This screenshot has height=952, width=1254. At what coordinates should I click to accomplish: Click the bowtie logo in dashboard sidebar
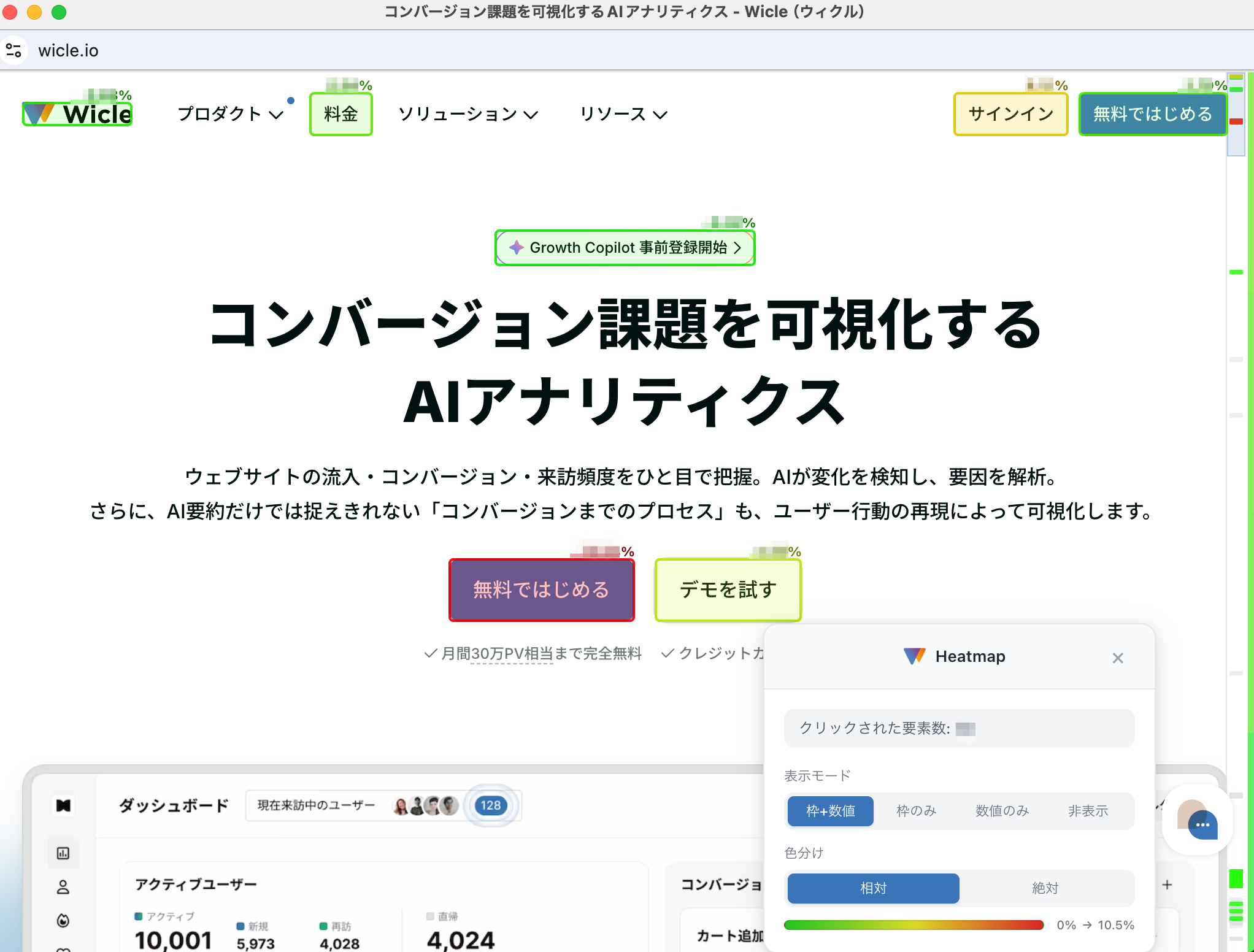63,805
